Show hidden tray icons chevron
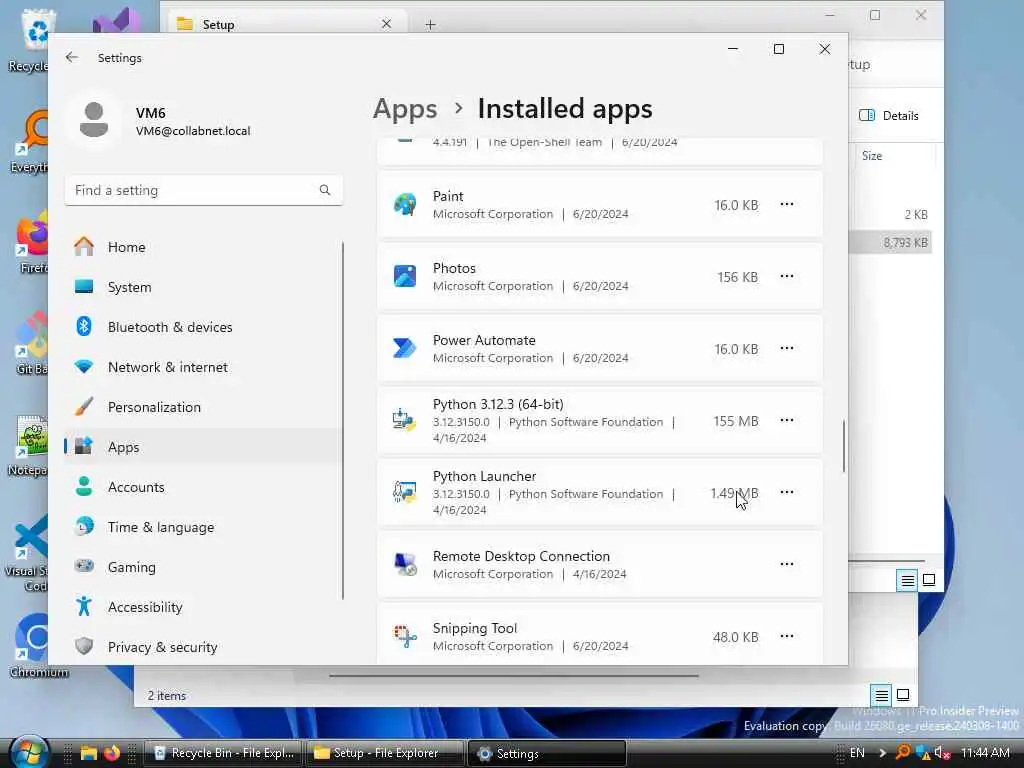The image size is (1024, 768). pos(882,753)
